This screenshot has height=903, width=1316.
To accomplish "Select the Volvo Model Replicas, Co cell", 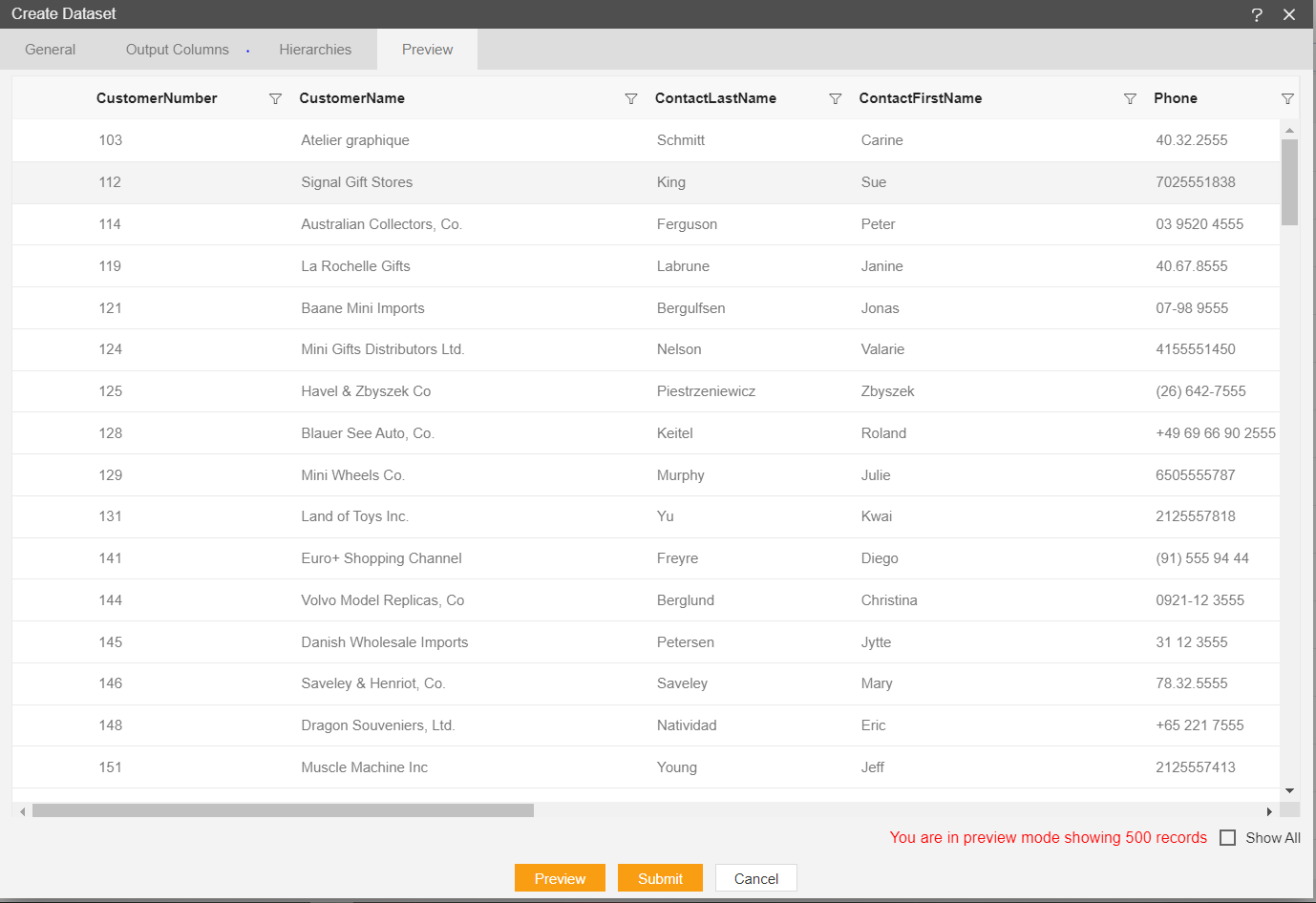I will [383, 600].
